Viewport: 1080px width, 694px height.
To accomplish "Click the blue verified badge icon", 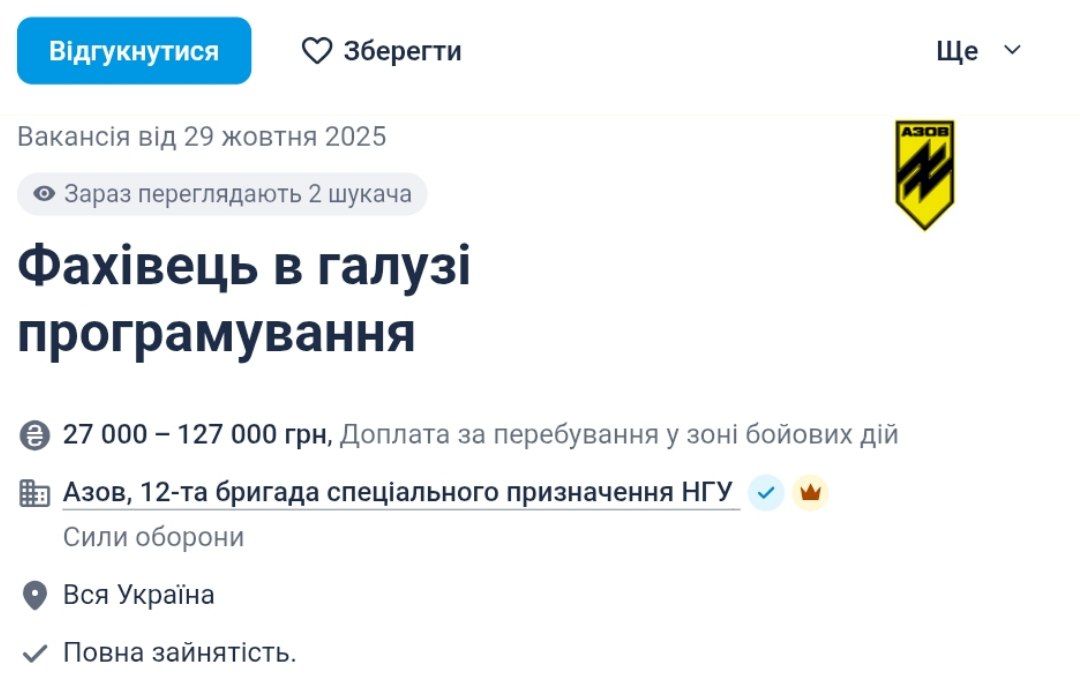I will click(765, 491).
